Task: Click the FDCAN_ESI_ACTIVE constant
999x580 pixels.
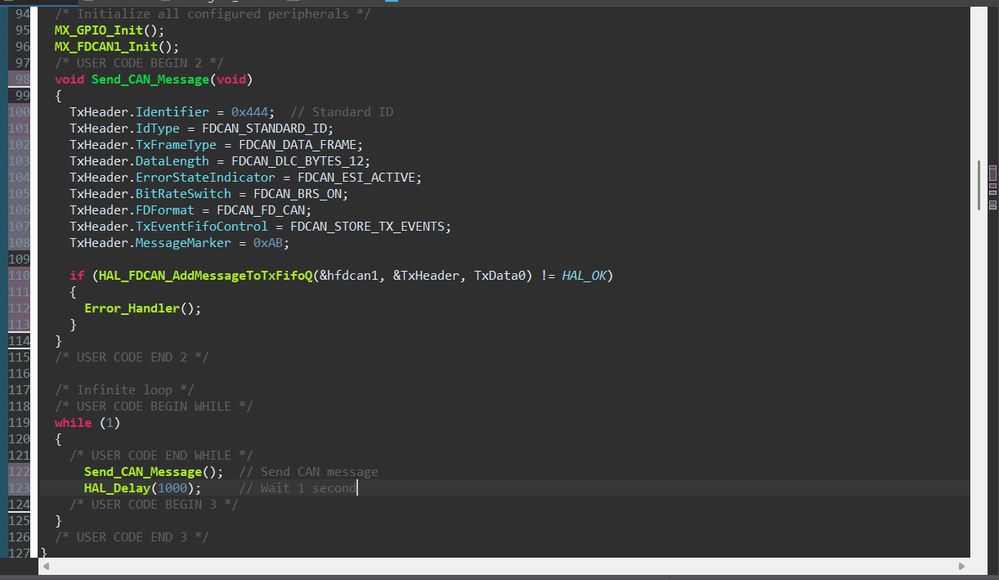Action: coord(356,178)
